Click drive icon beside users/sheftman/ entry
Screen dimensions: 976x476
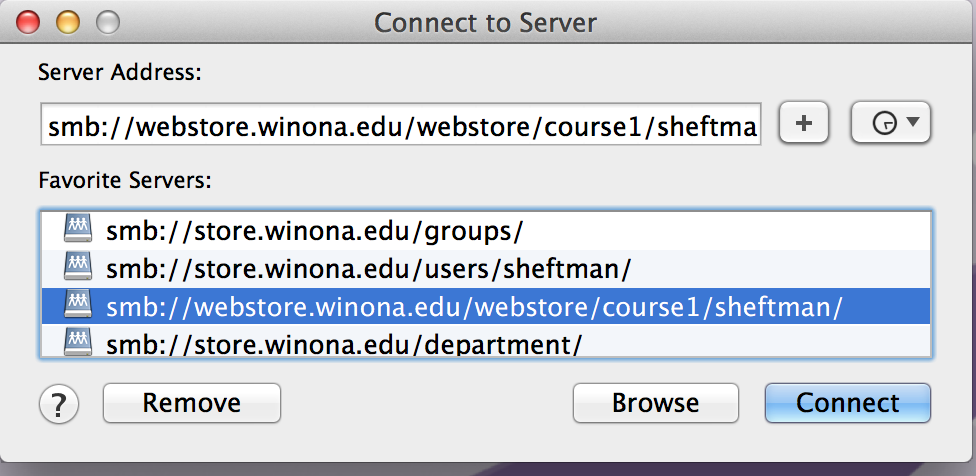[x=77, y=268]
